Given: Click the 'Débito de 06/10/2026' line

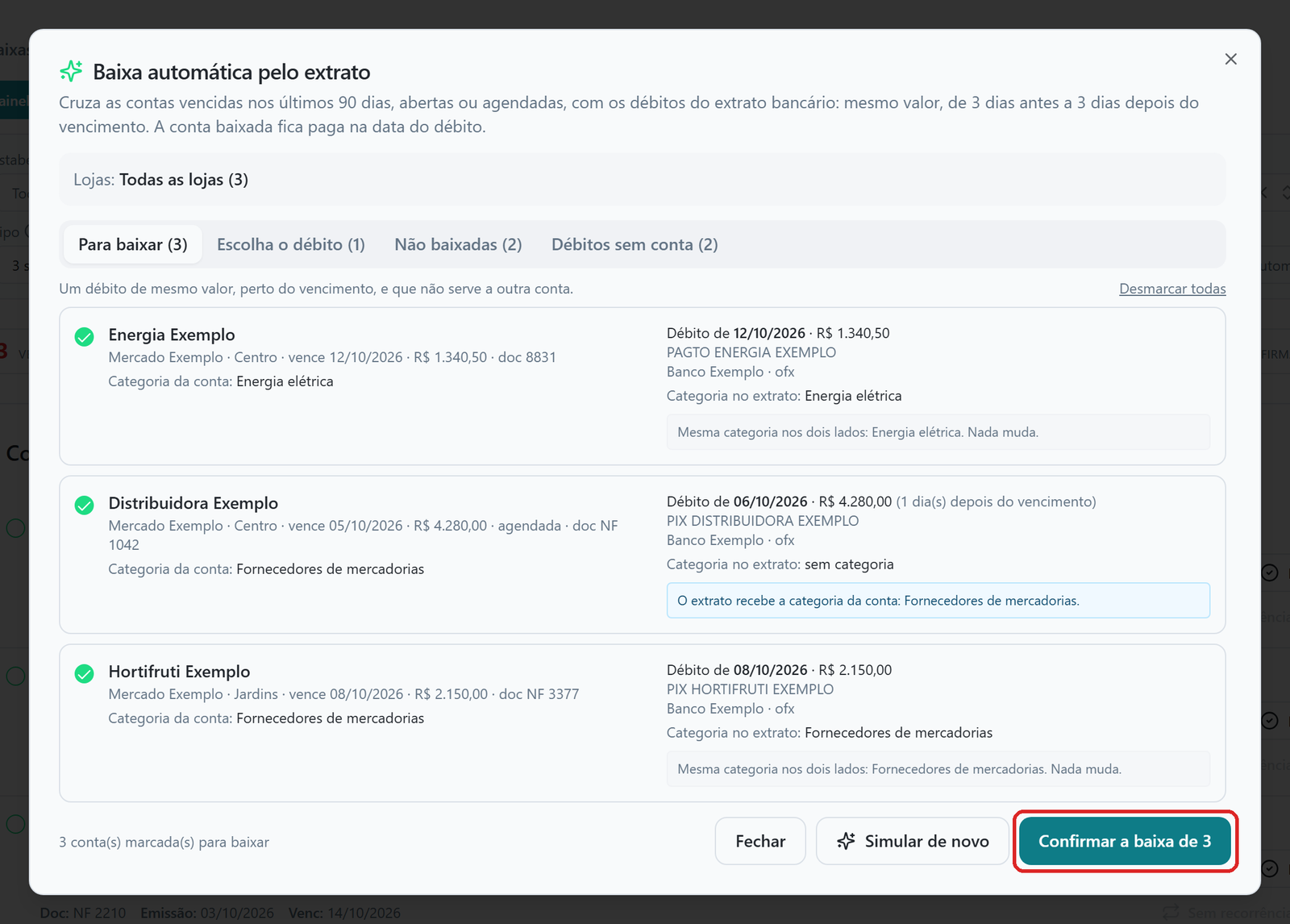Looking at the screenshot, I should (881, 502).
